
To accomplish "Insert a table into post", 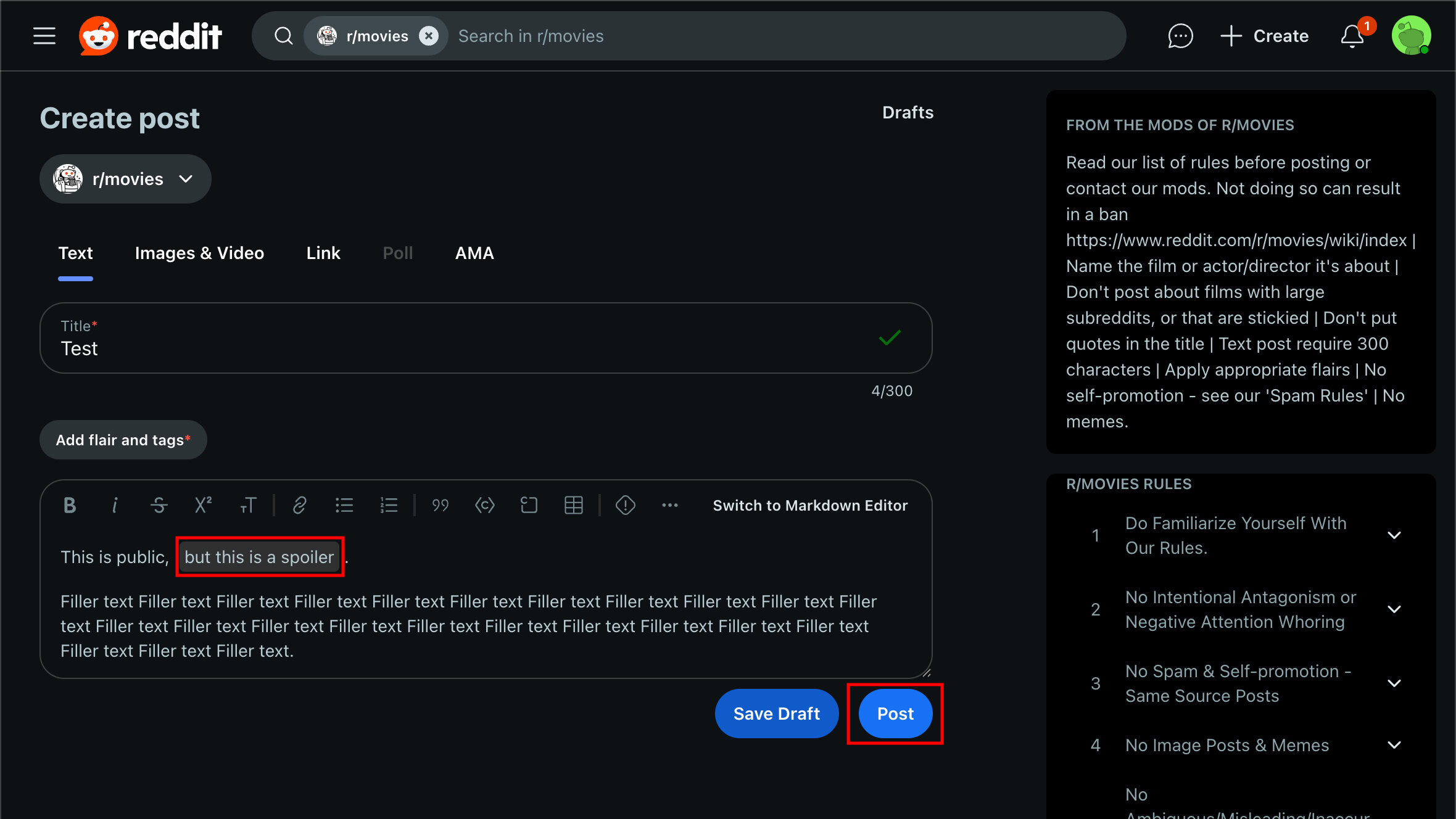I will 573,505.
